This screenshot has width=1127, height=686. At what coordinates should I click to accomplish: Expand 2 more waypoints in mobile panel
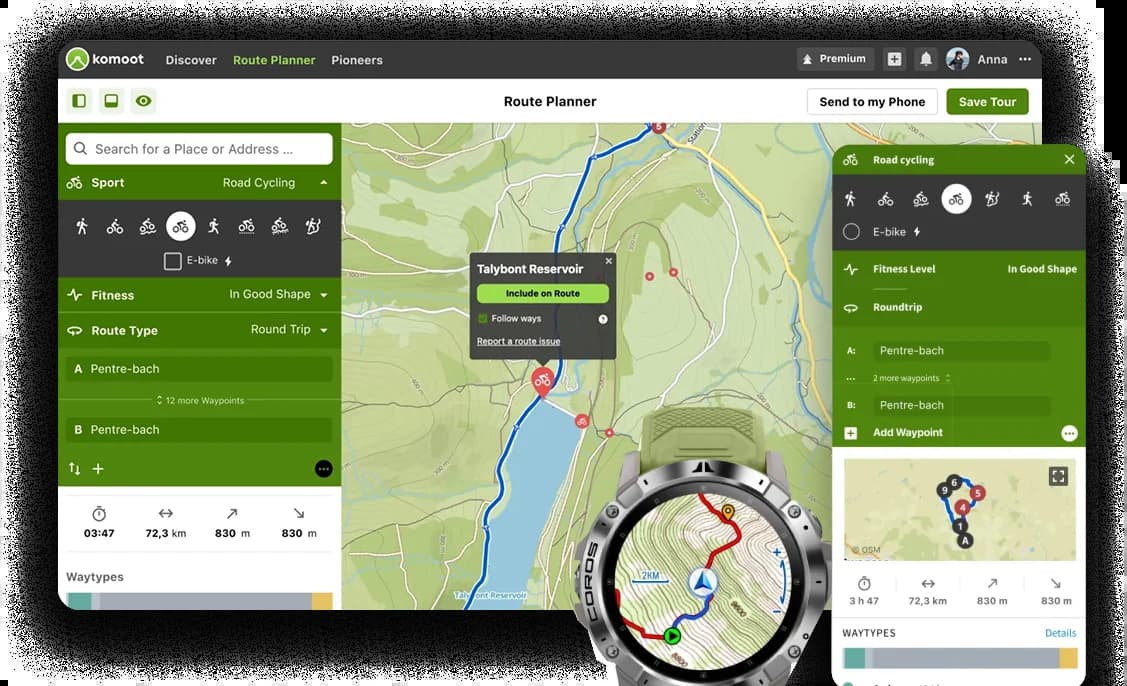(911, 378)
